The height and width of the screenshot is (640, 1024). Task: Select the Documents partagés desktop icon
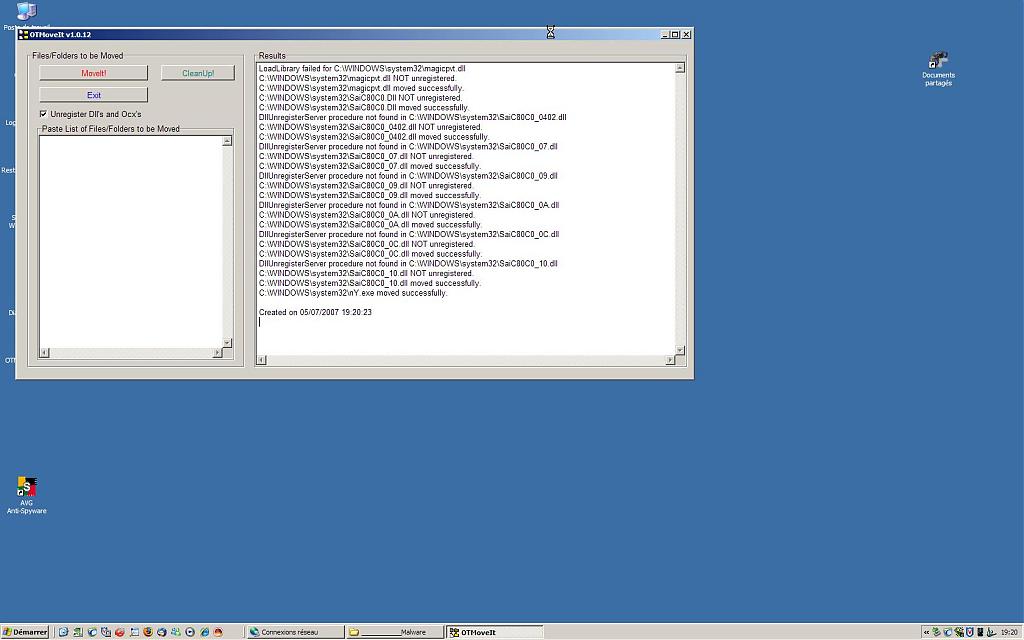pyautogui.click(x=938, y=69)
